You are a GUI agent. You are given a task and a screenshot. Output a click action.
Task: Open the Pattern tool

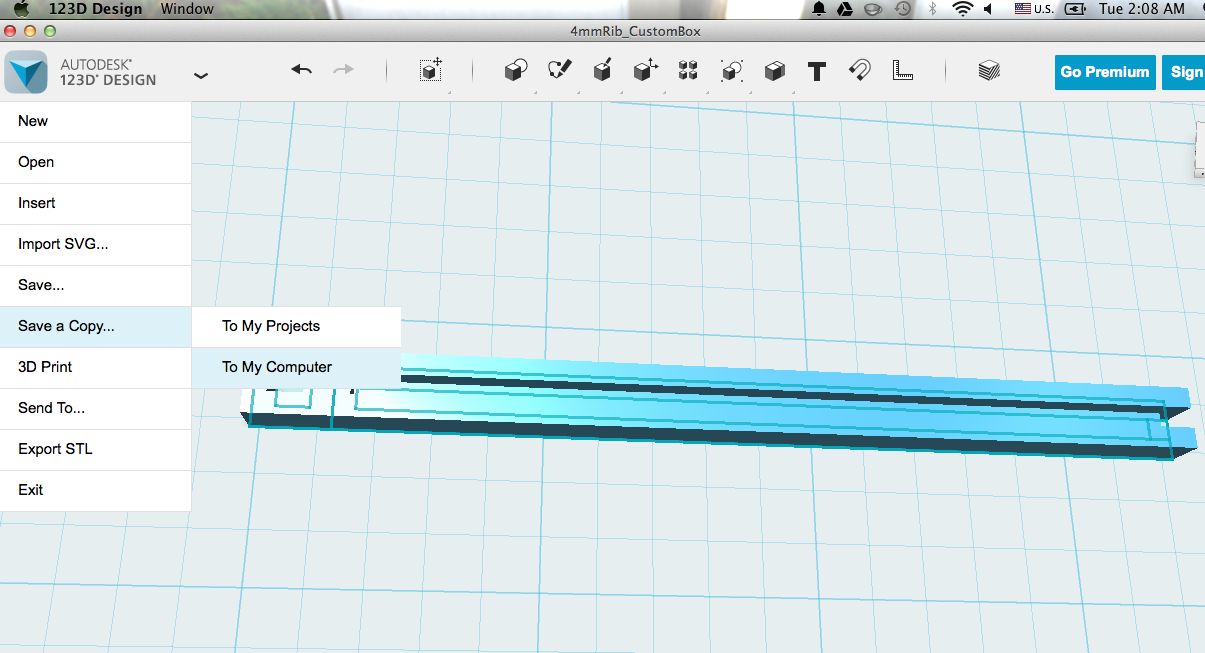688,71
